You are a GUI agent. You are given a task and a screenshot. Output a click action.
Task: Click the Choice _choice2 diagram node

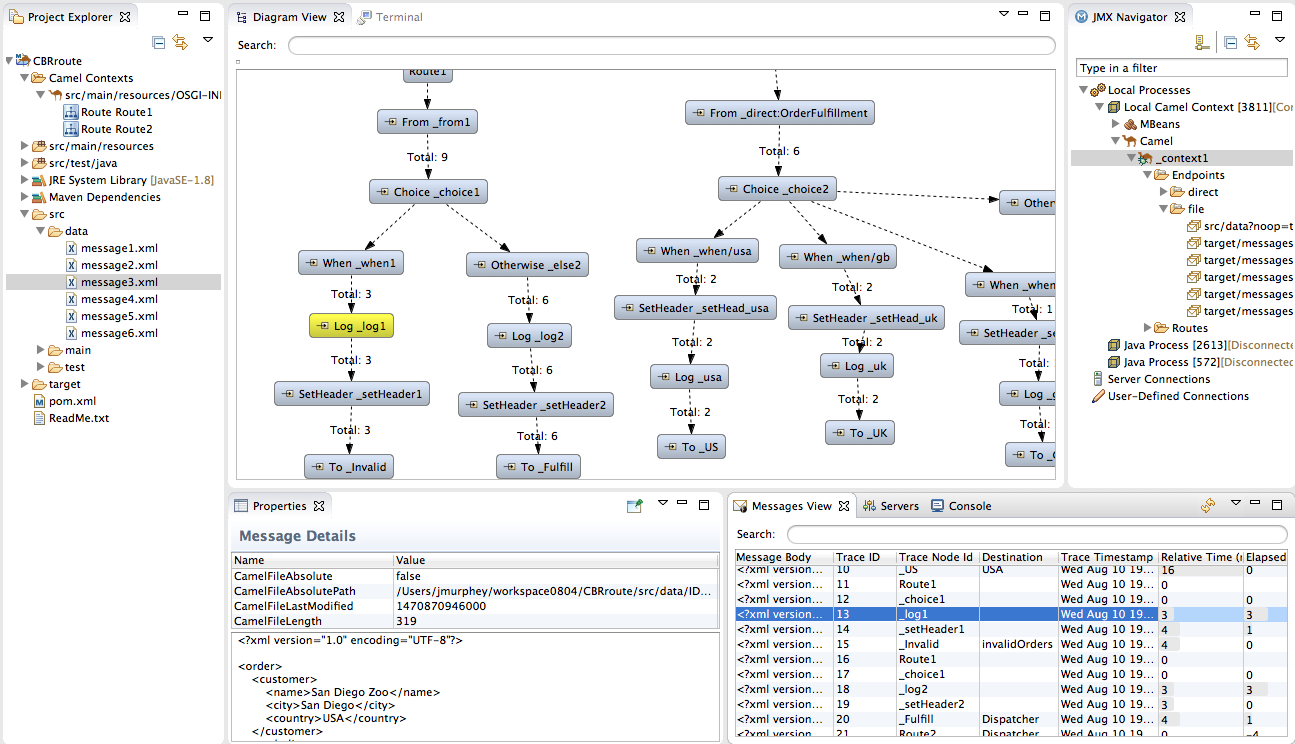pyautogui.click(x=779, y=189)
